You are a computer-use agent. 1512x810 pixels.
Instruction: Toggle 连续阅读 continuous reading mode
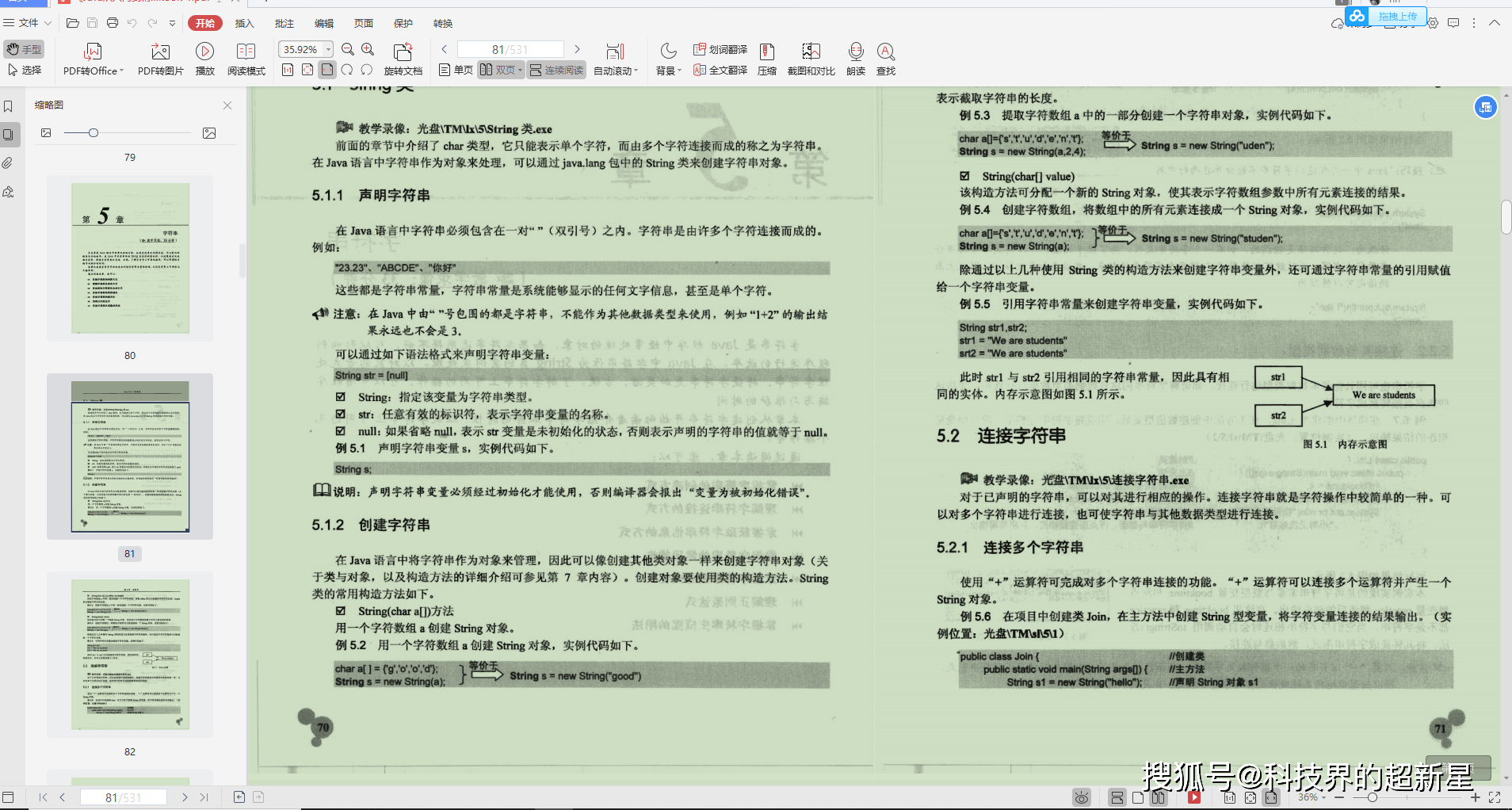tap(556, 71)
